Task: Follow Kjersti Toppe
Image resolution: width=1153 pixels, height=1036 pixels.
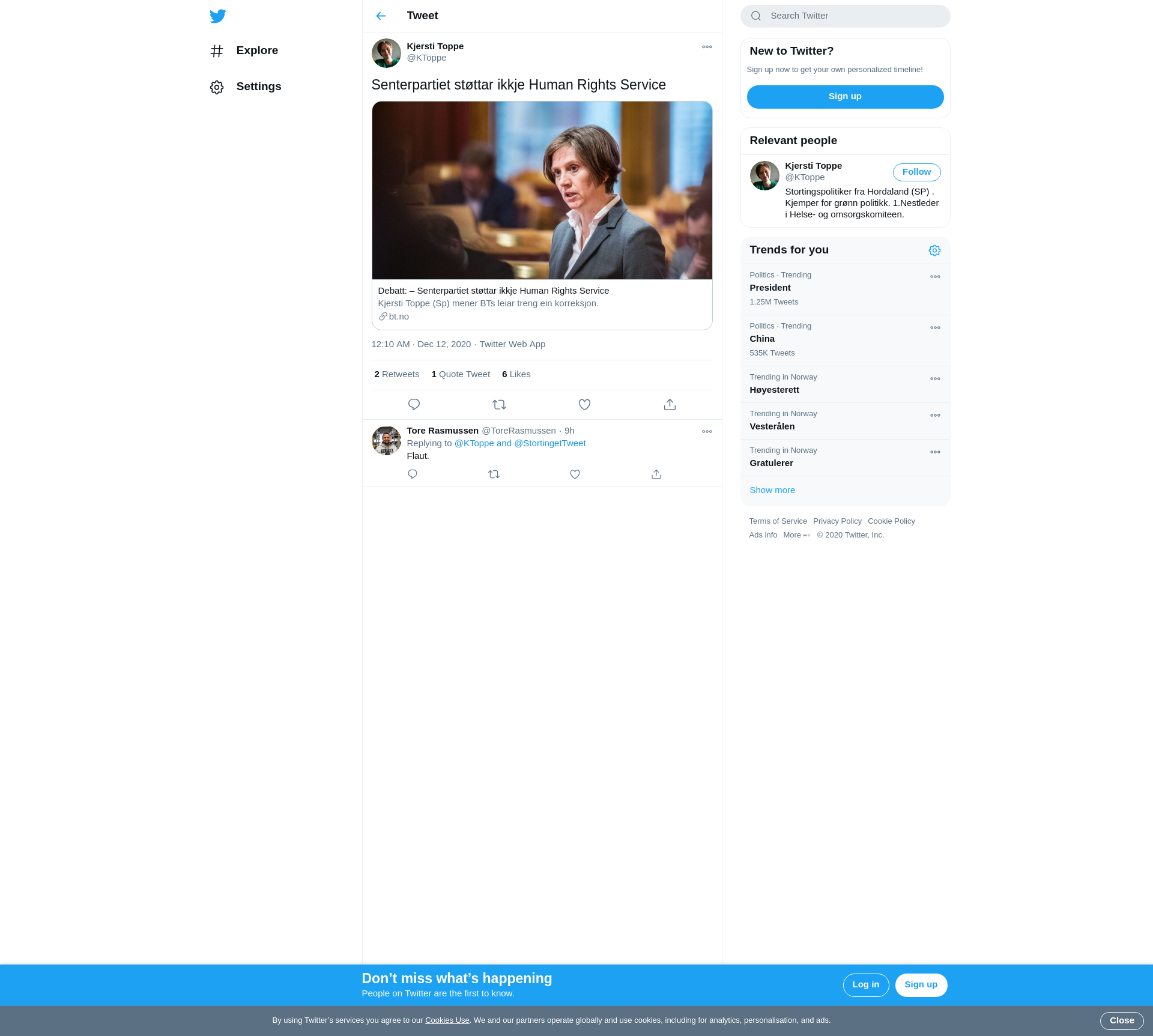Action: pyautogui.click(x=916, y=172)
